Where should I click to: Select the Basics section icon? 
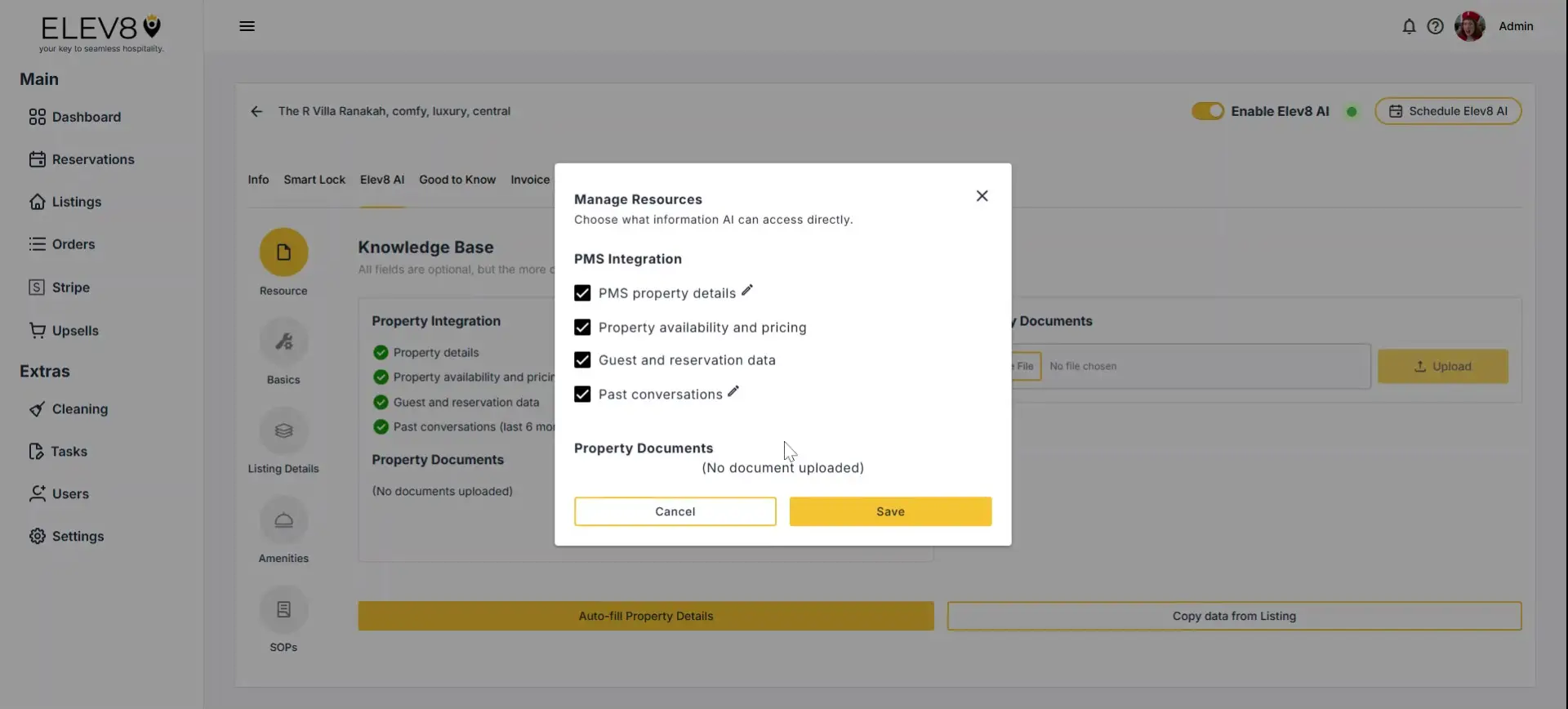[283, 341]
